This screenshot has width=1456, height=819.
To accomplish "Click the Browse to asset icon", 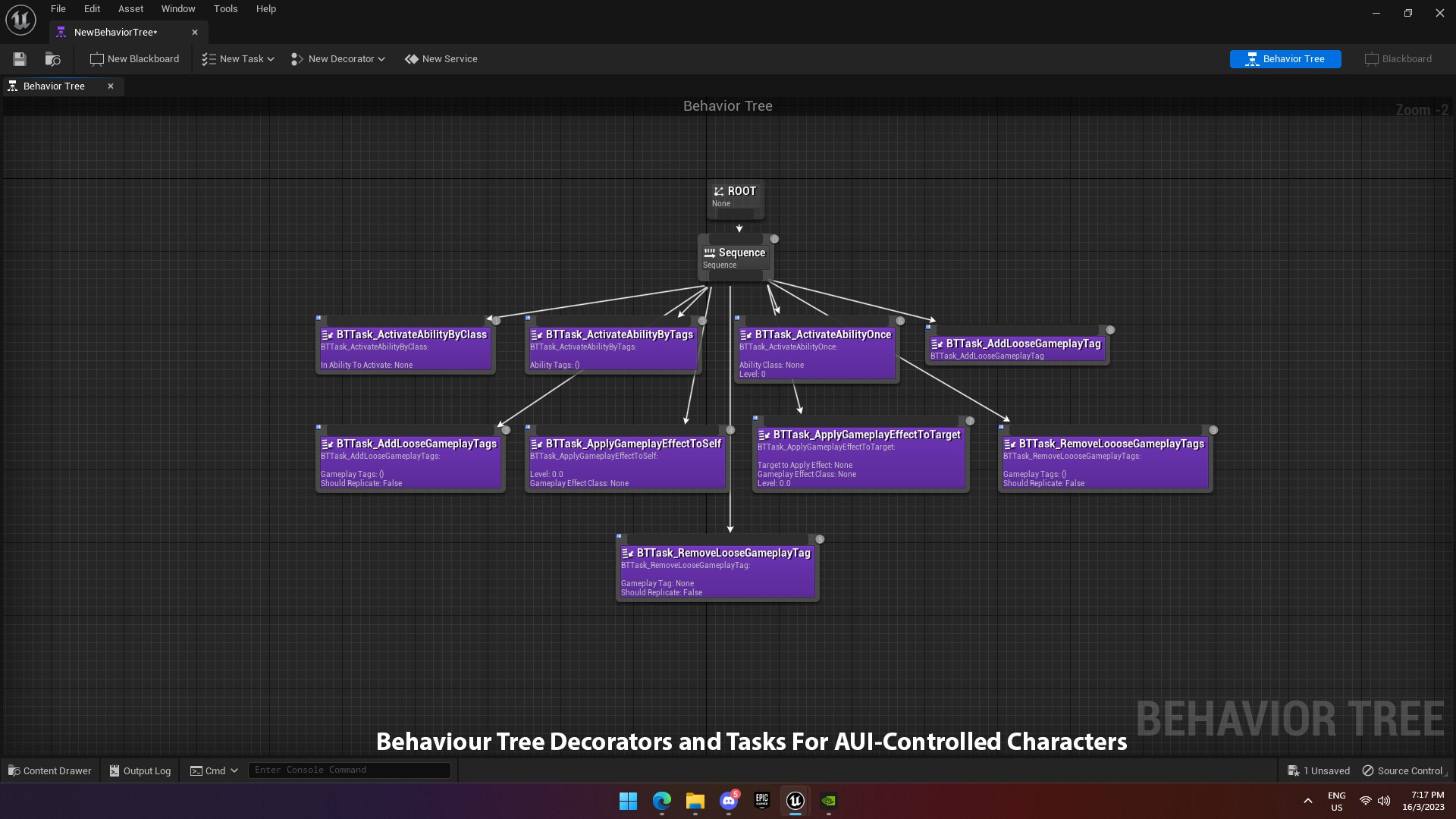I will [52, 59].
